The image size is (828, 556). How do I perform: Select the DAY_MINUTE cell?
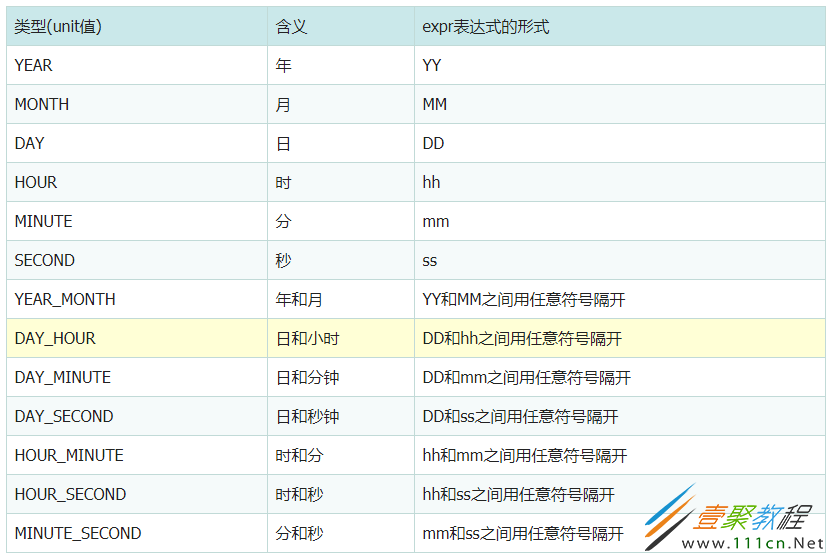click(137, 377)
